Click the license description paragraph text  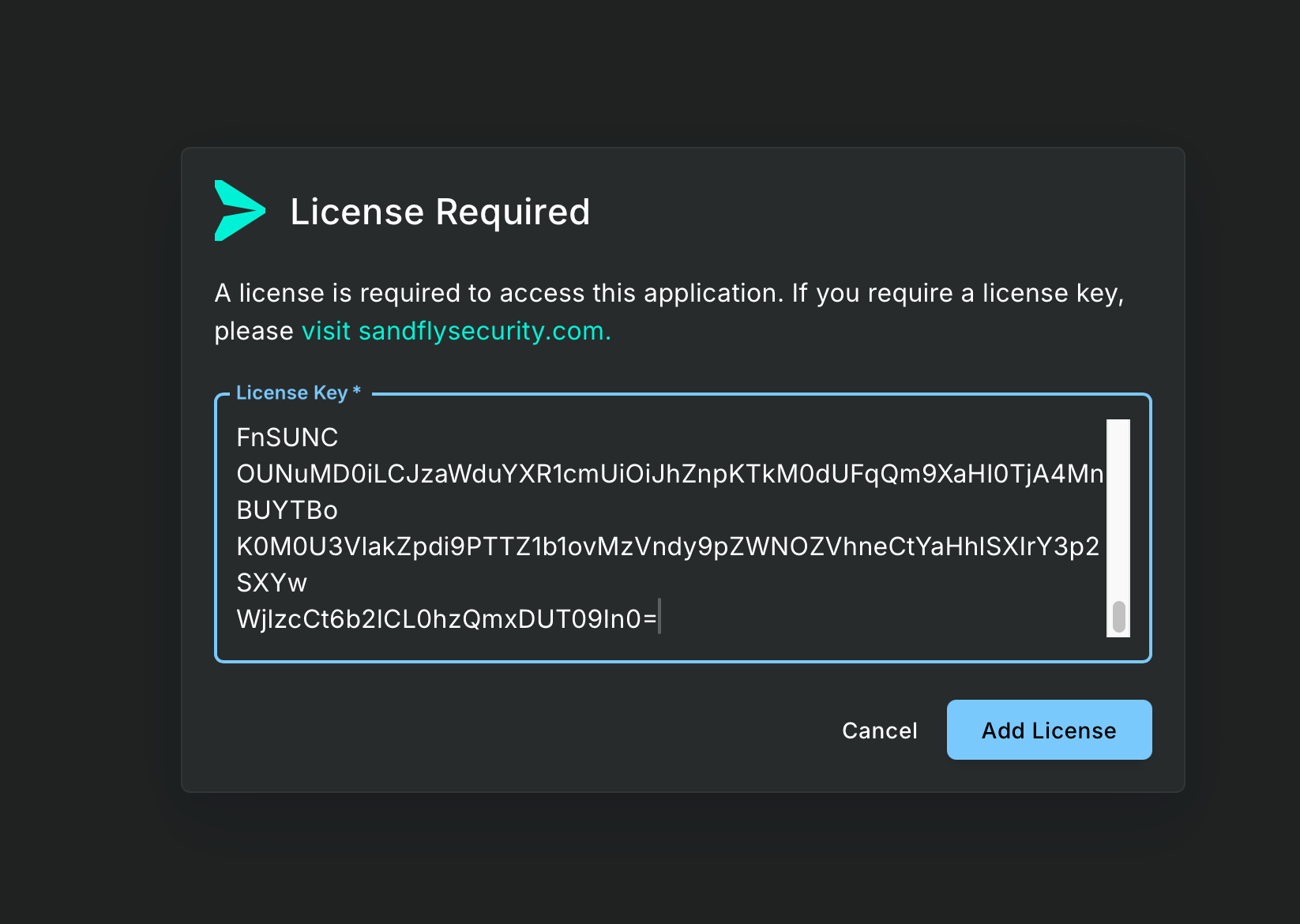668,294
